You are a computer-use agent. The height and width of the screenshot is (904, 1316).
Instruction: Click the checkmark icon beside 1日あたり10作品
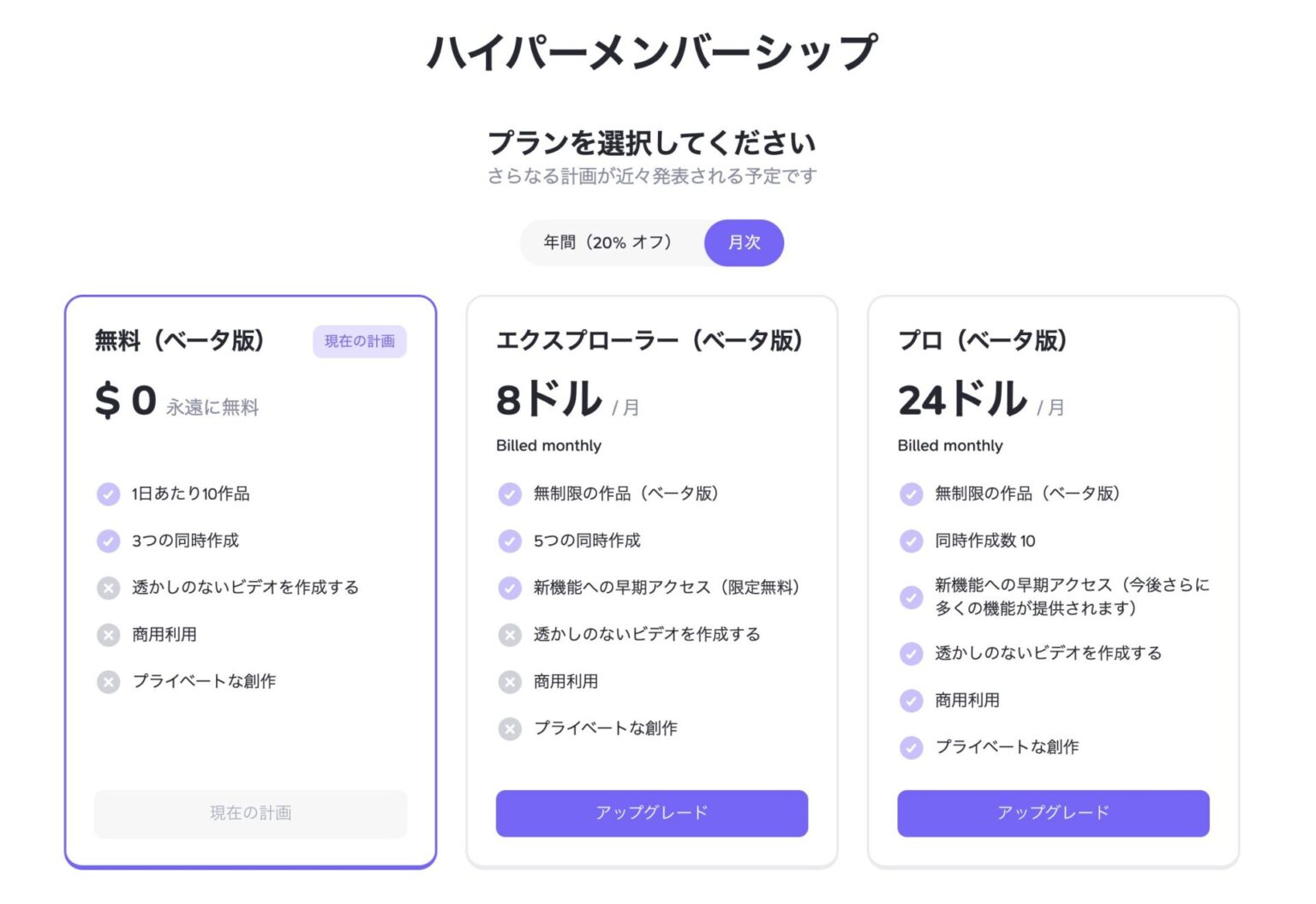click(x=108, y=494)
